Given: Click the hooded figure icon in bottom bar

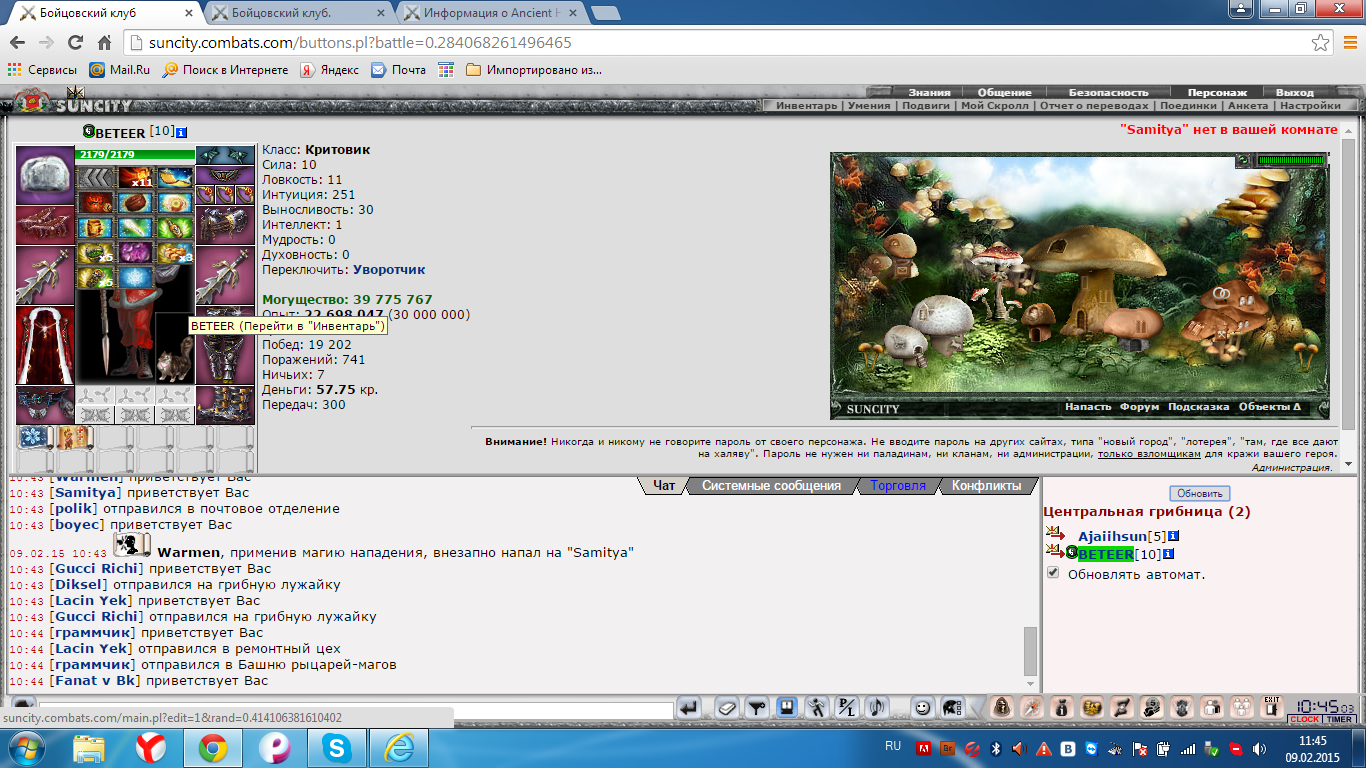Looking at the screenshot, I should tap(1002, 708).
